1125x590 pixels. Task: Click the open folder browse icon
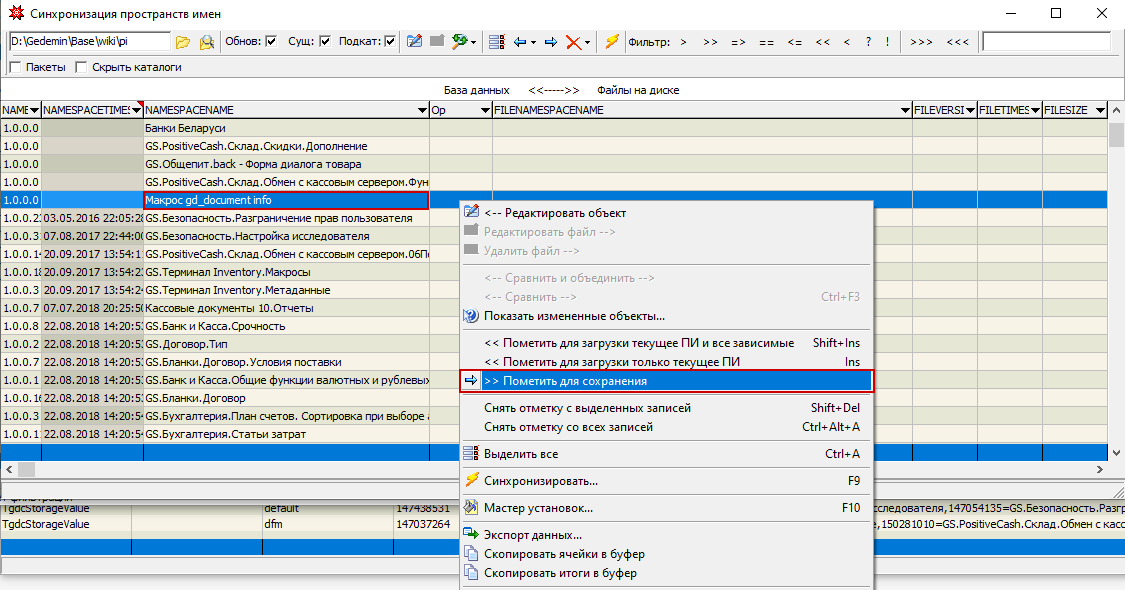point(182,42)
